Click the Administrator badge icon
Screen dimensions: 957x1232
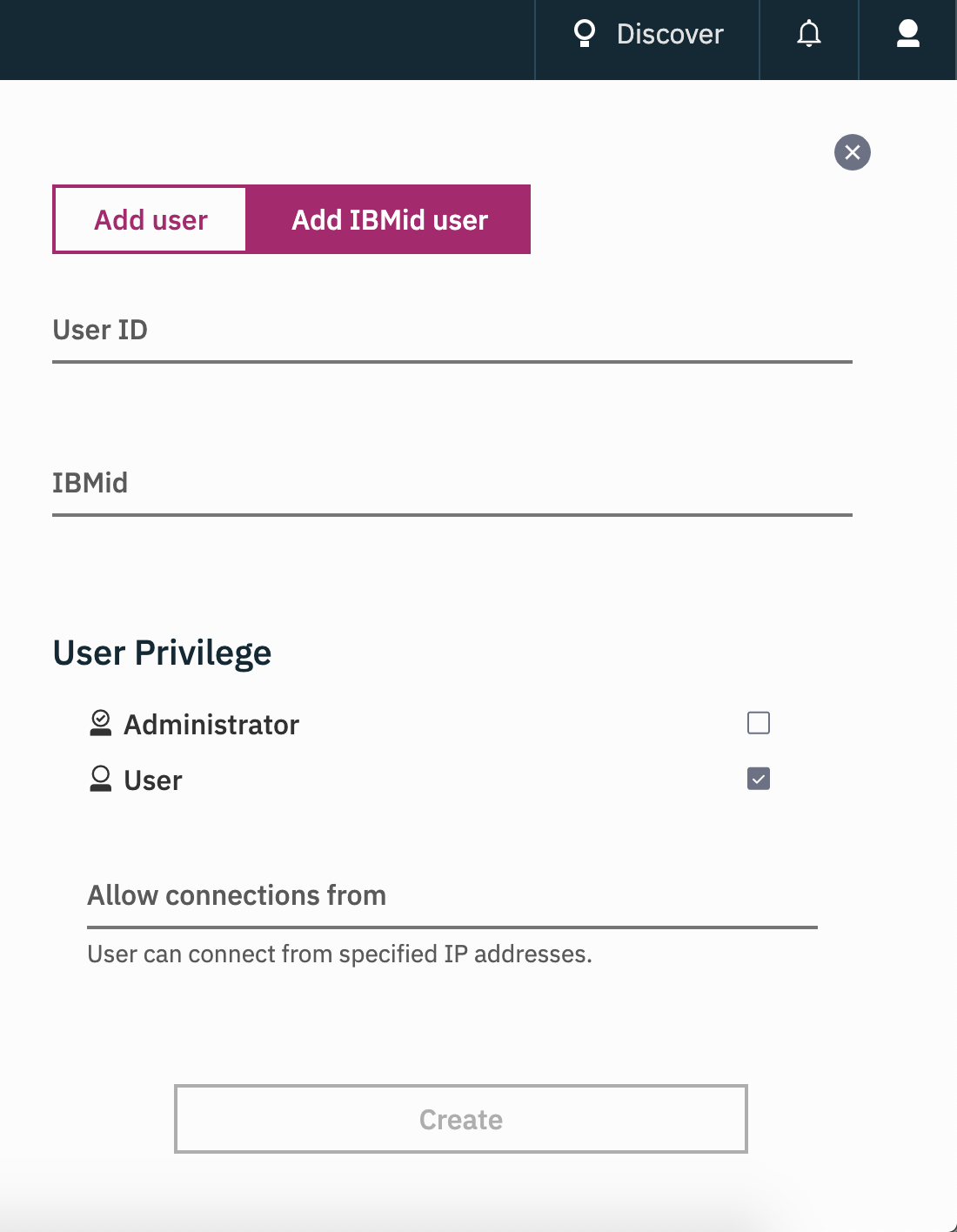tap(101, 723)
